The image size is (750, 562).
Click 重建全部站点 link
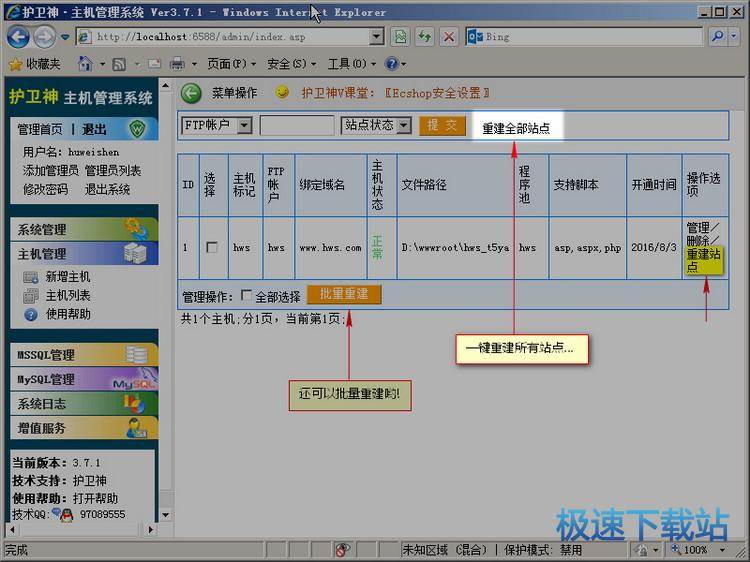516,128
